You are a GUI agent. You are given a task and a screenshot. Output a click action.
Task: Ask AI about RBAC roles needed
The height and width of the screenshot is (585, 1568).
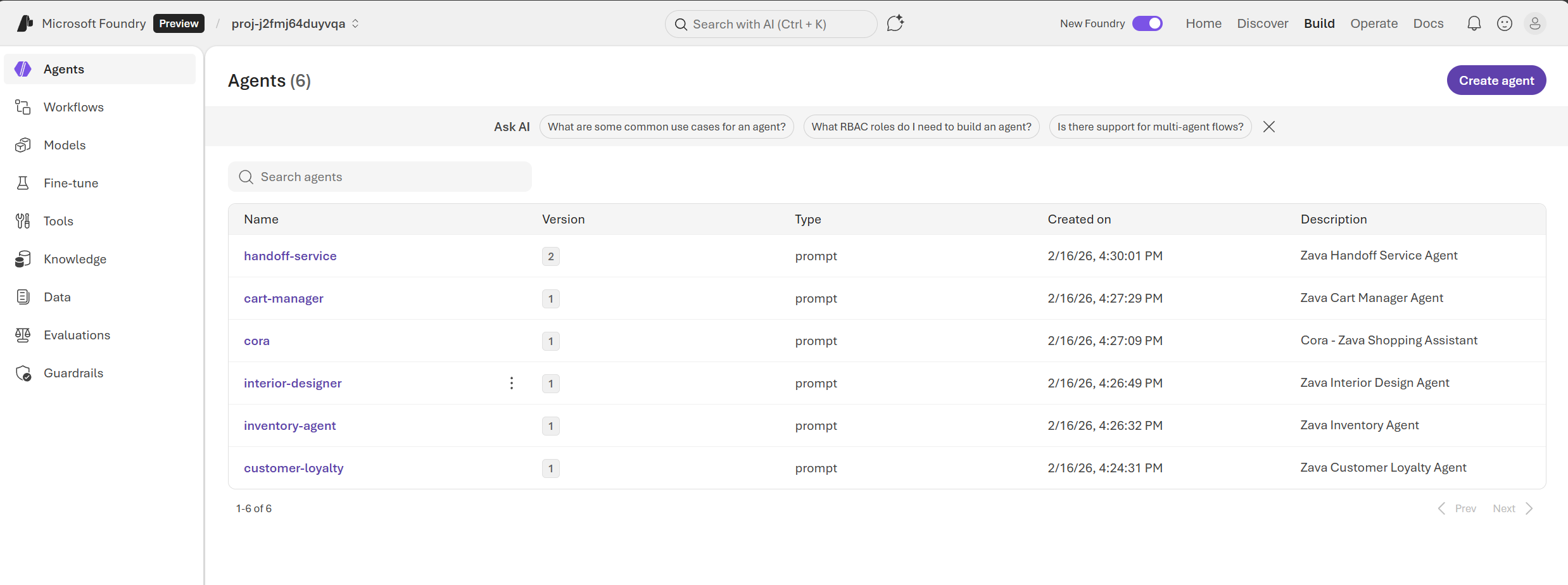[x=921, y=127]
